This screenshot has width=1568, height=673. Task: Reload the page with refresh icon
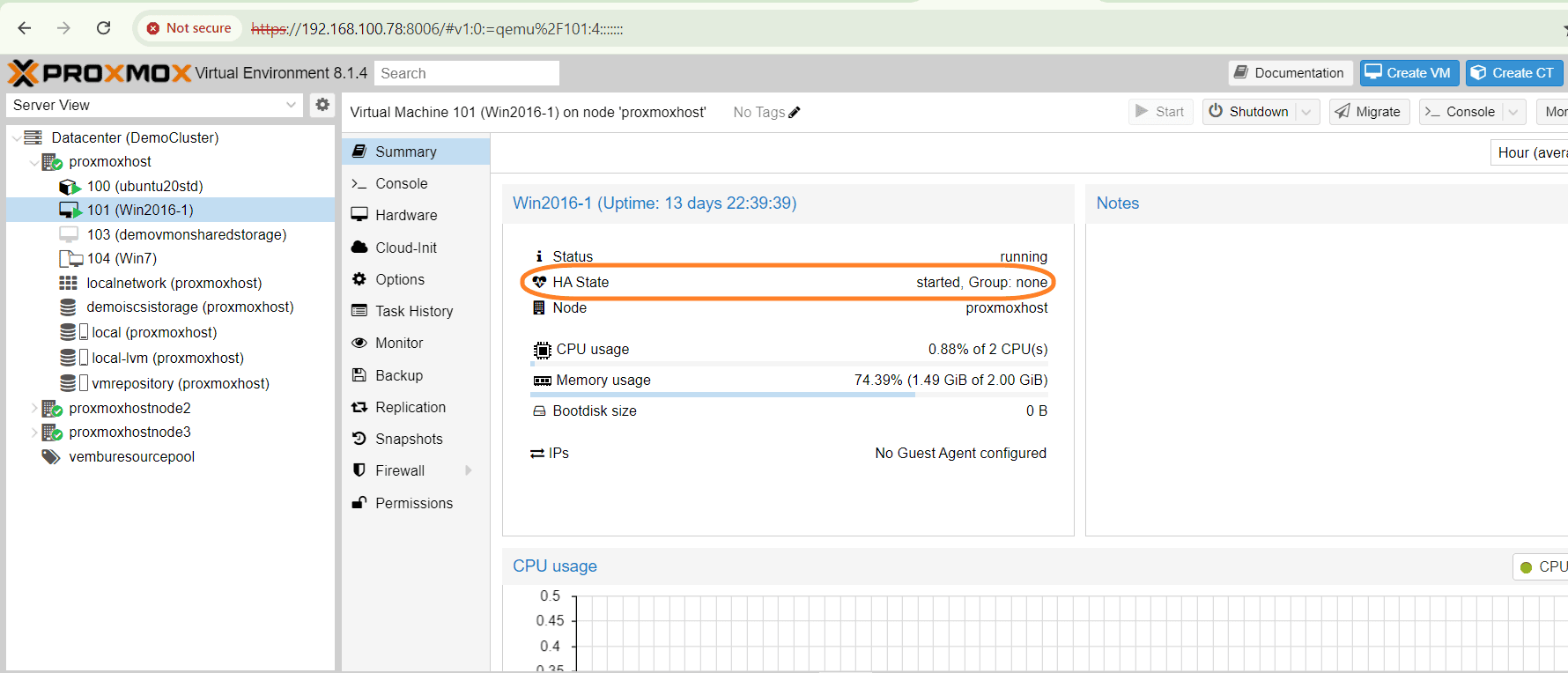103,28
